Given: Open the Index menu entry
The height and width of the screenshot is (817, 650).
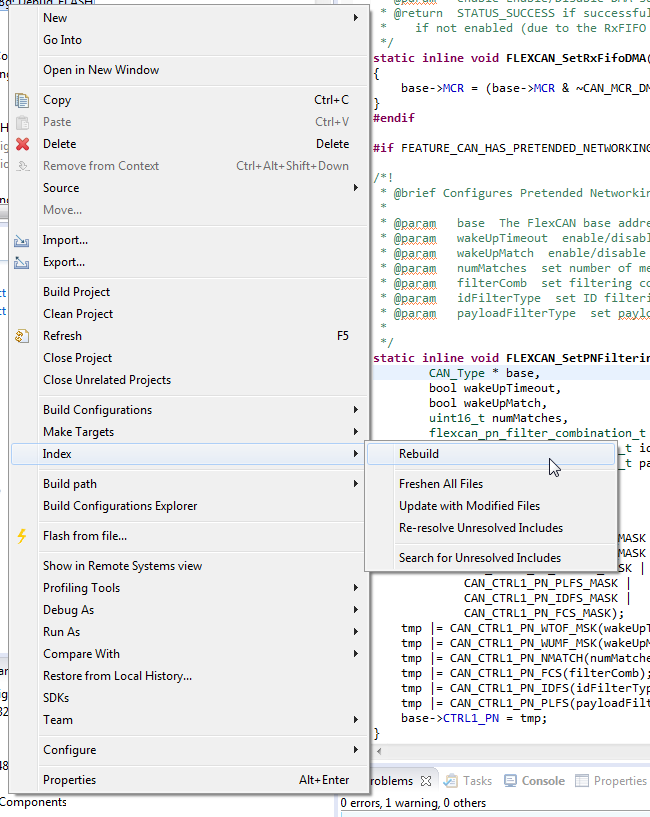Looking at the screenshot, I should tap(189, 454).
